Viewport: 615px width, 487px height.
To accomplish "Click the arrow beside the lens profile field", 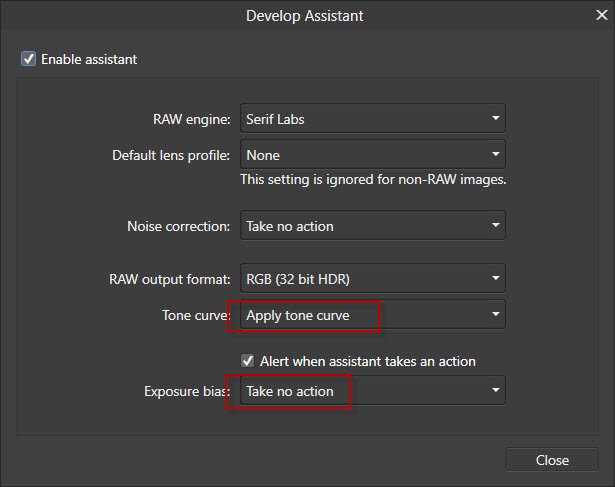I will 495,155.
